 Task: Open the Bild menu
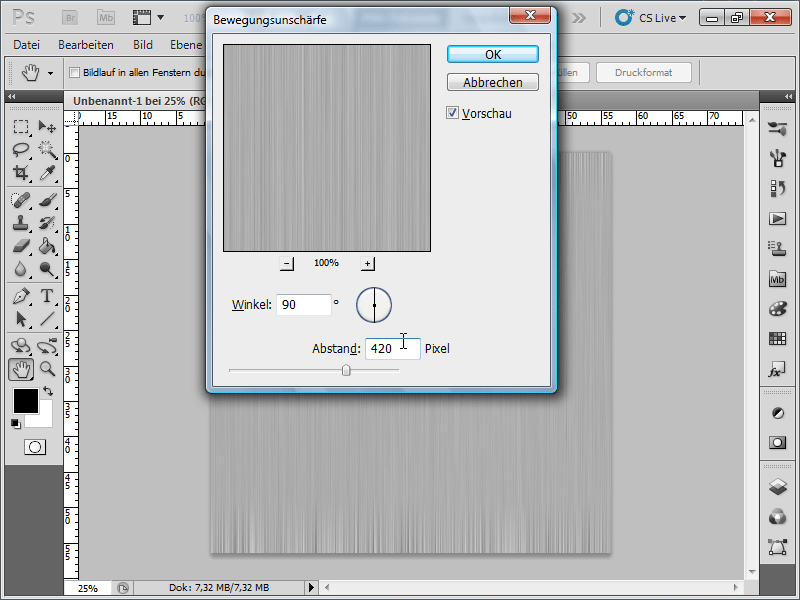143,45
